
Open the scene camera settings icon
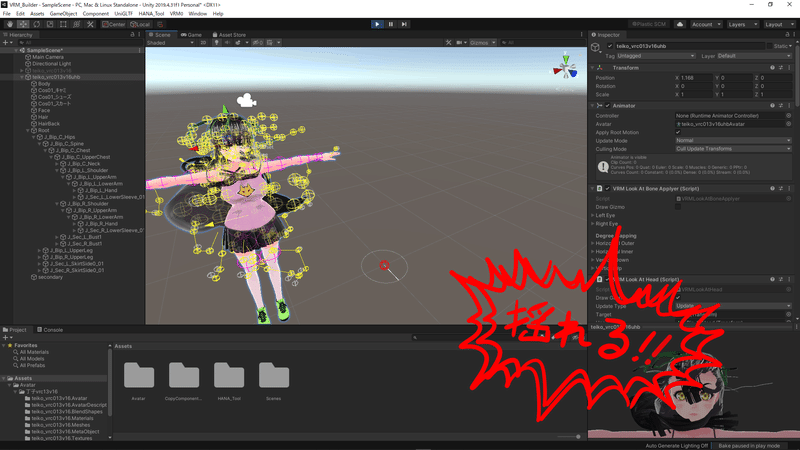pyautogui.click(x=459, y=42)
